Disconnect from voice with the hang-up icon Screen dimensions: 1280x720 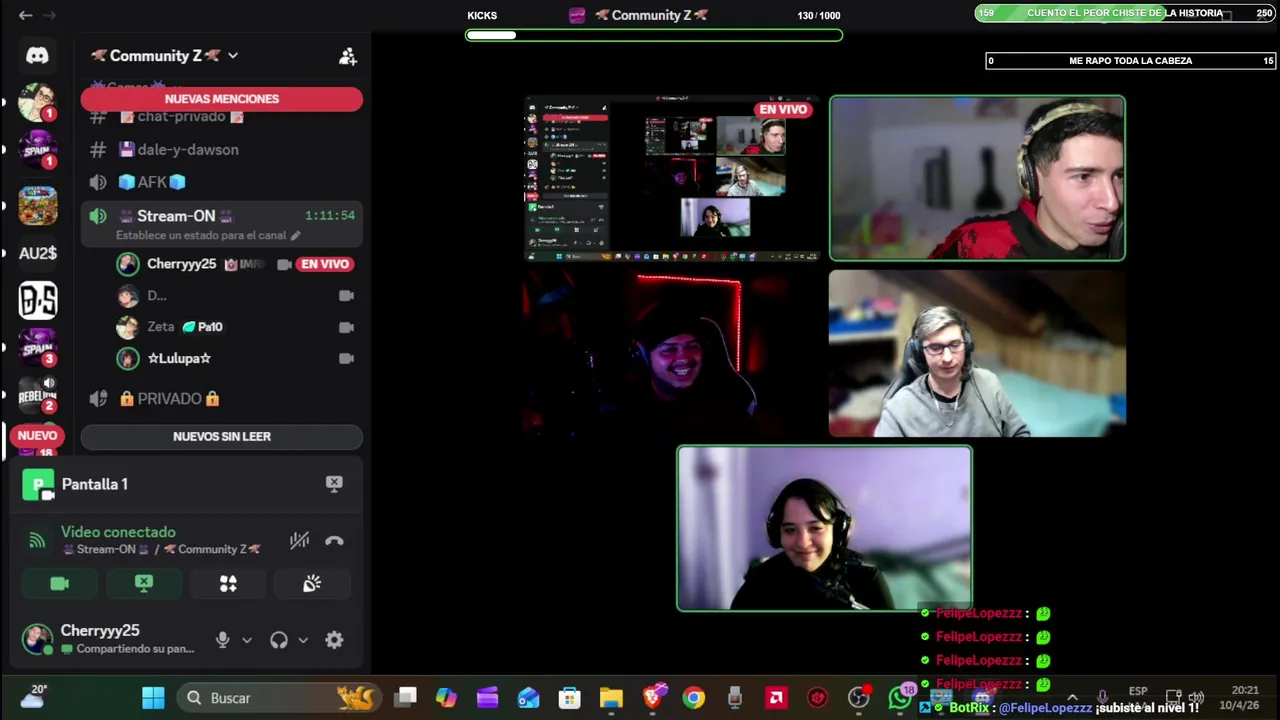(334, 541)
